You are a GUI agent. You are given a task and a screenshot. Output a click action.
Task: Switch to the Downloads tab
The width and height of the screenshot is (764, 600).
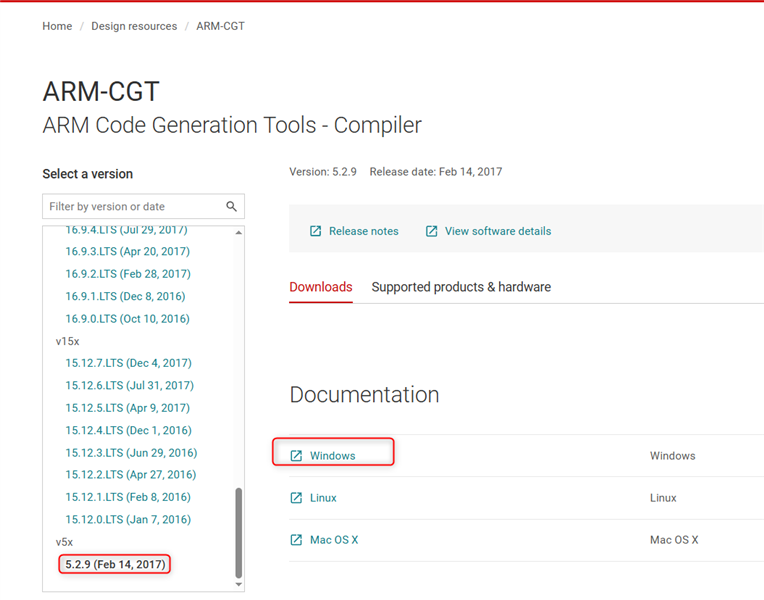(x=321, y=287)
